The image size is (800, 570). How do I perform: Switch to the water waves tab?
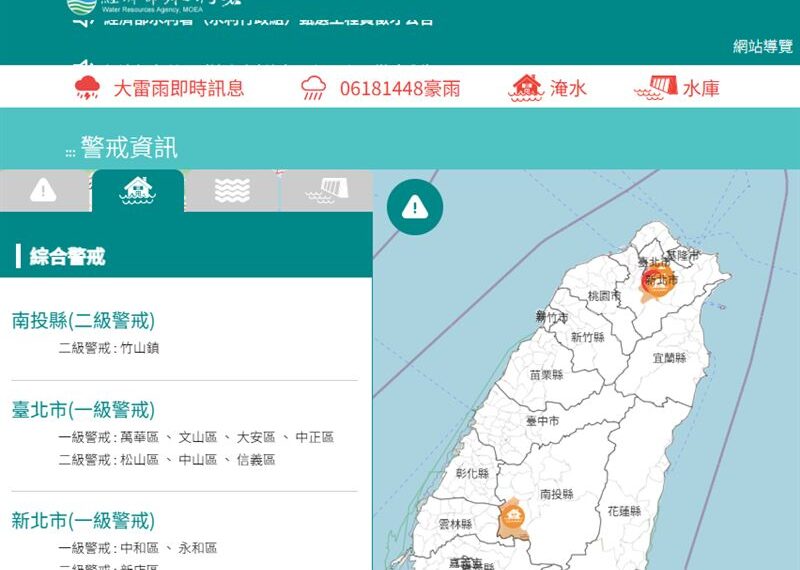click(x=232, y=190)
